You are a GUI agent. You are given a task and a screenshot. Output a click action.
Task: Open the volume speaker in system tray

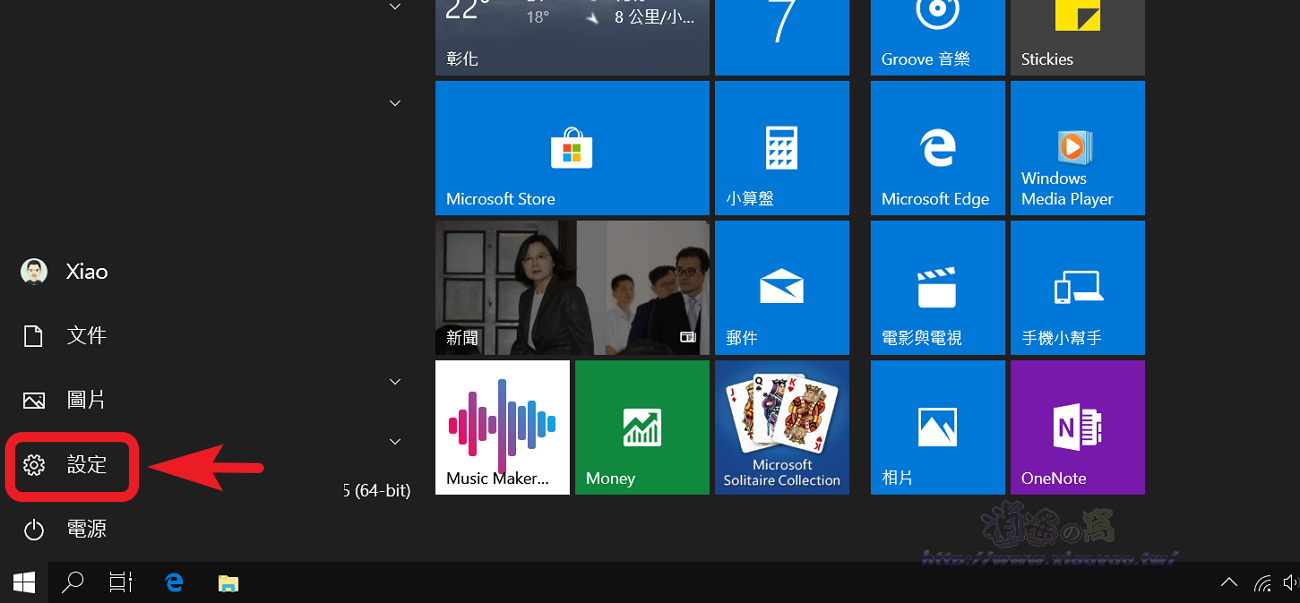click(1290, 583)
